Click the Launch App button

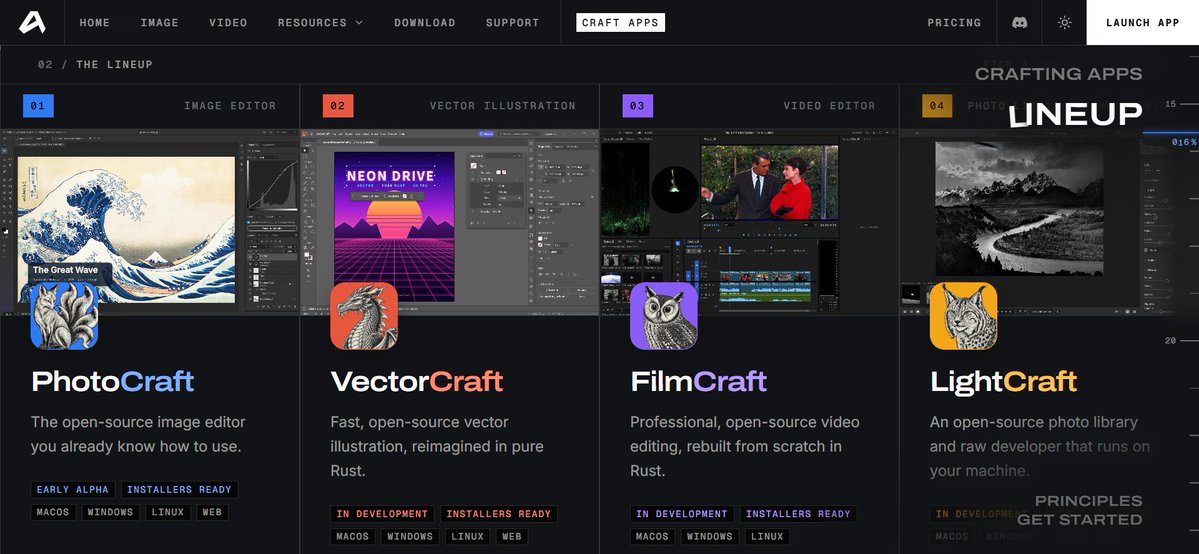coord(1142,23)
